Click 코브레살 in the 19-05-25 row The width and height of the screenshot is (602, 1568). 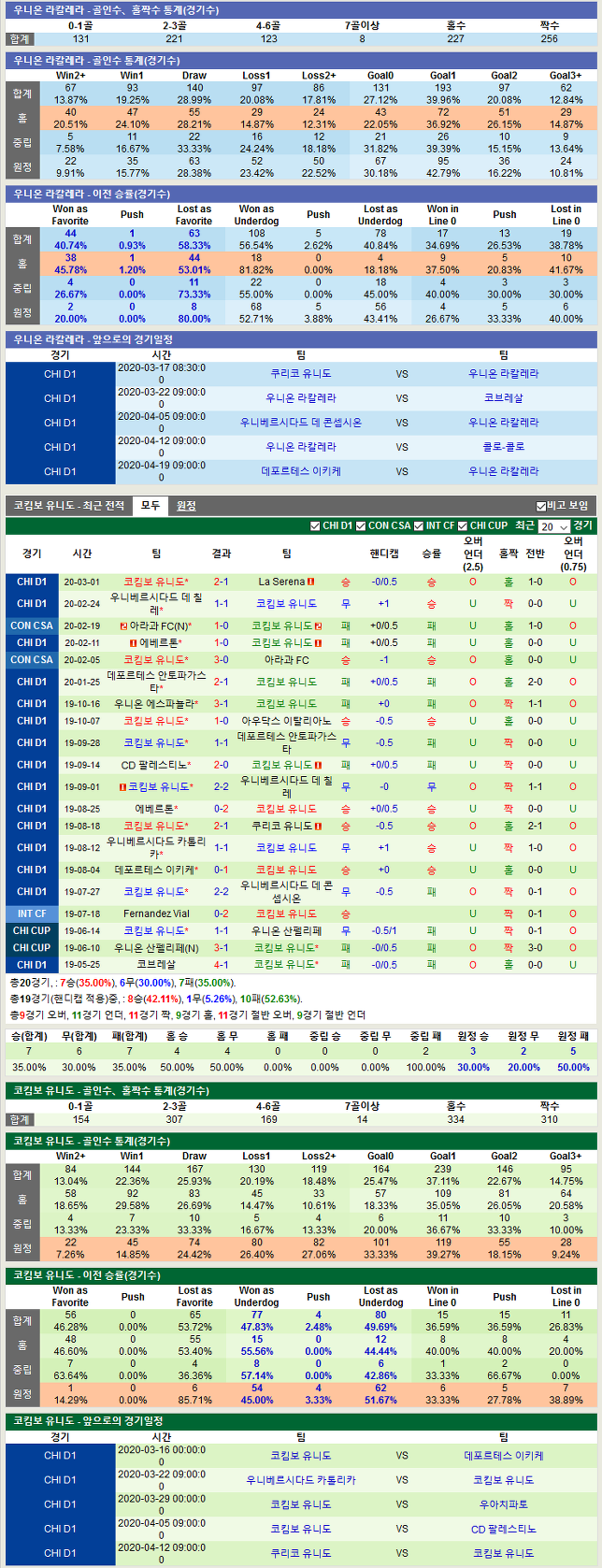point(156,965)
